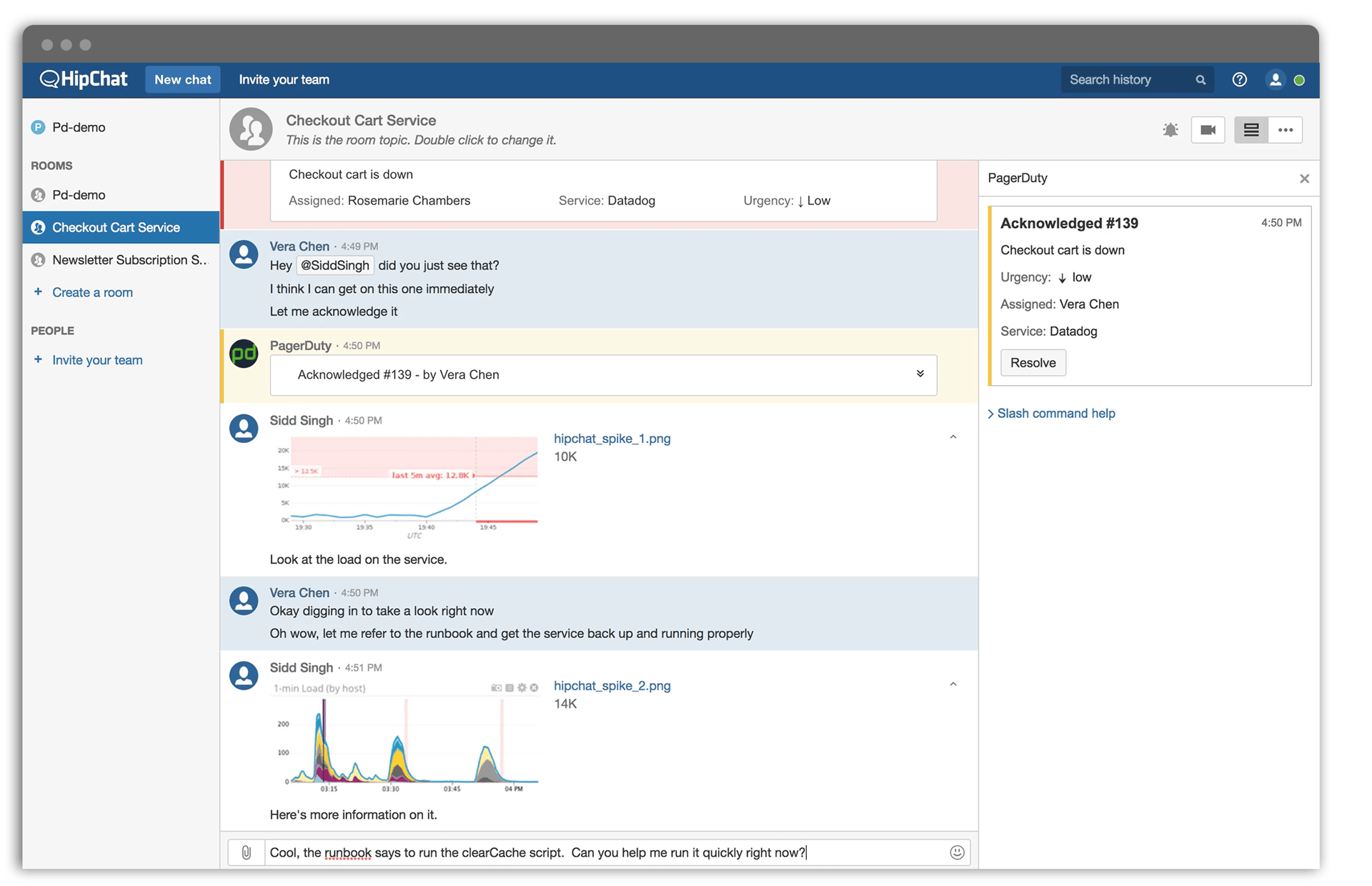
Task: Open the user profile avatar menu
Action: [x=1275, y=80]
